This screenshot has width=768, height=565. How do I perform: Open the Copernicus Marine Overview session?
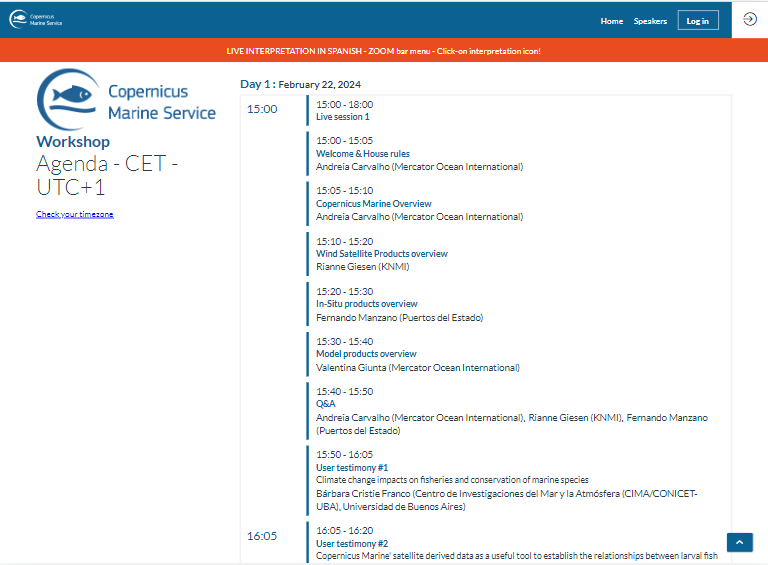[374, 204]
